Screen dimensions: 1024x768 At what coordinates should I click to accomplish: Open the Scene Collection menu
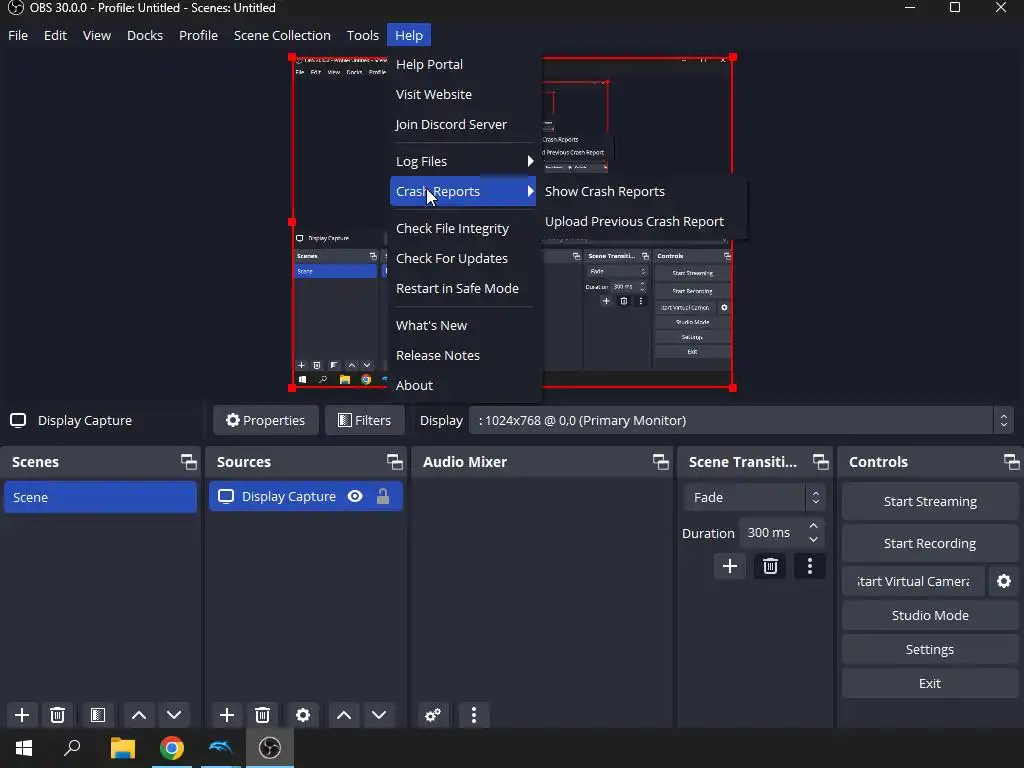(282, 35)
